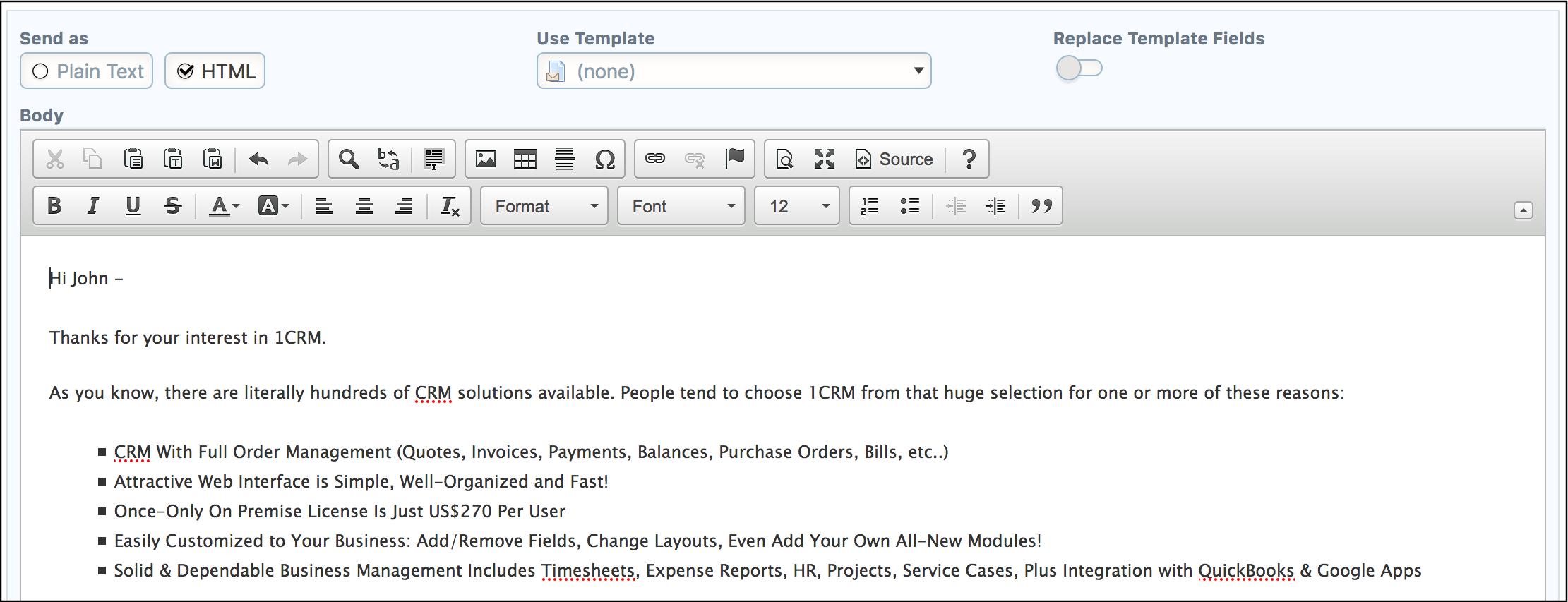Open the font size 12 dropdown

797,205
